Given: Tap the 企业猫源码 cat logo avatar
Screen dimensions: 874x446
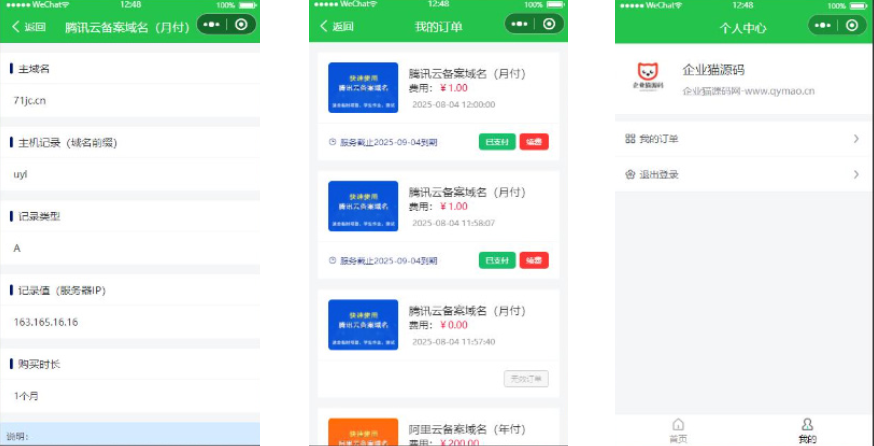Looking at the screenshot, I should click(647, 75).
